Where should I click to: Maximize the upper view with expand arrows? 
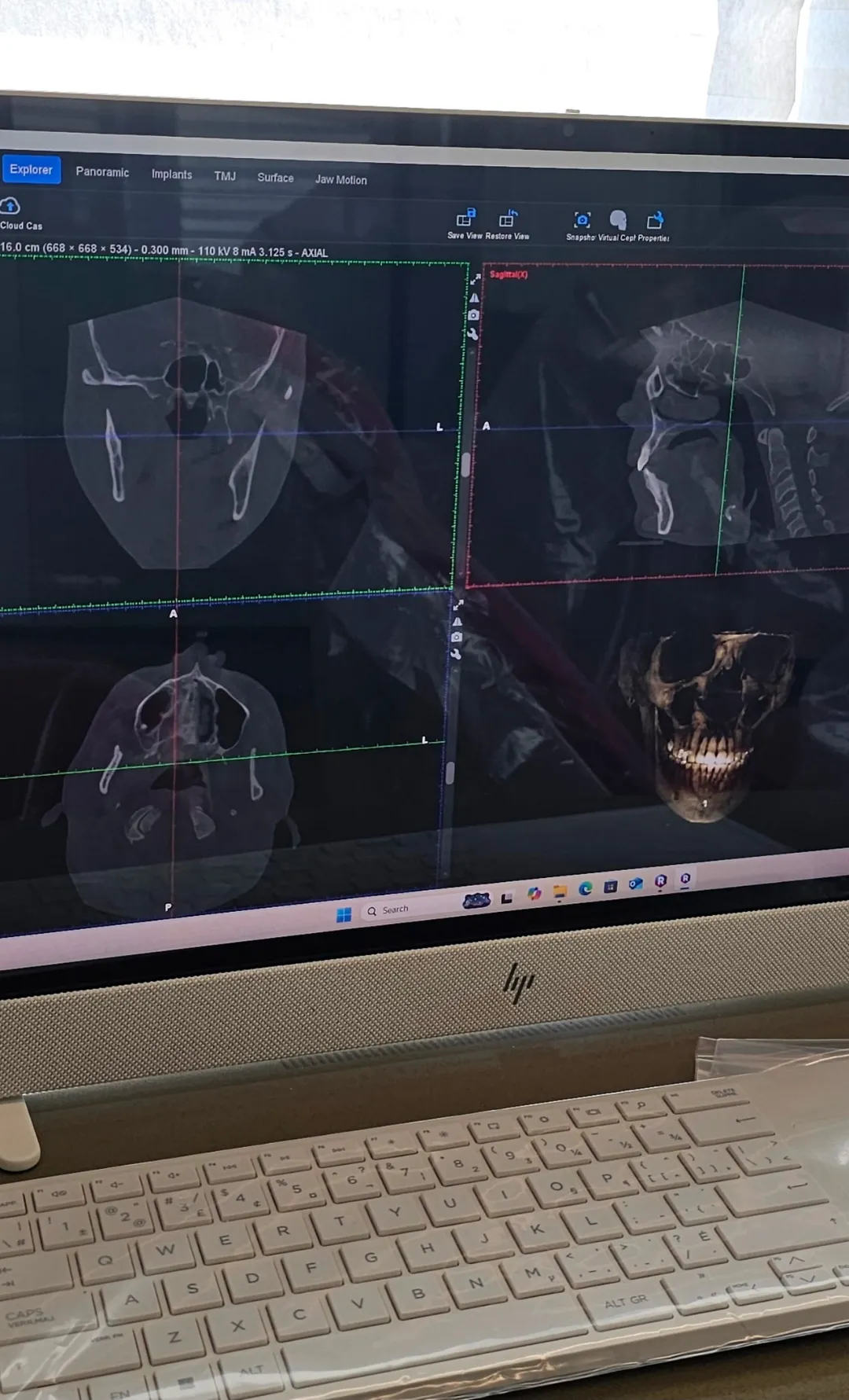[476, 280]
